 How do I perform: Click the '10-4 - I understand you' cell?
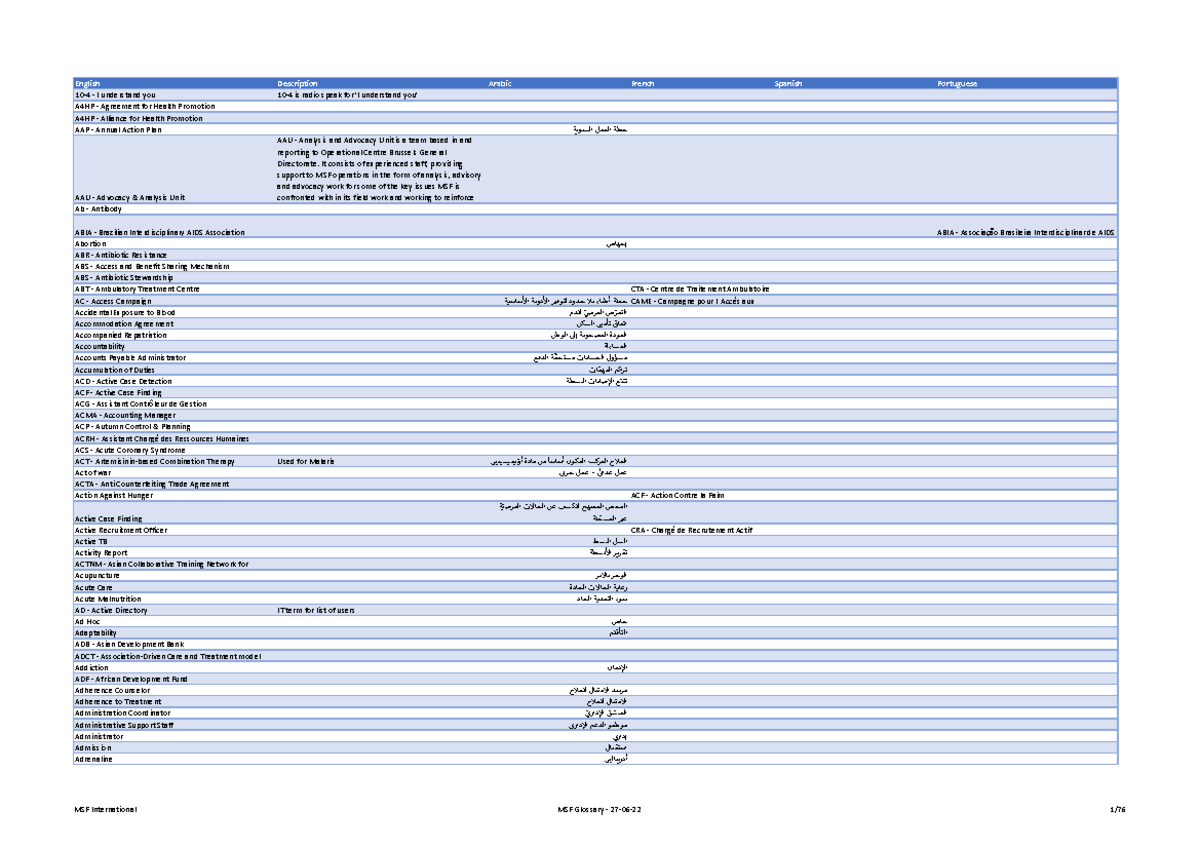point(115,95)
